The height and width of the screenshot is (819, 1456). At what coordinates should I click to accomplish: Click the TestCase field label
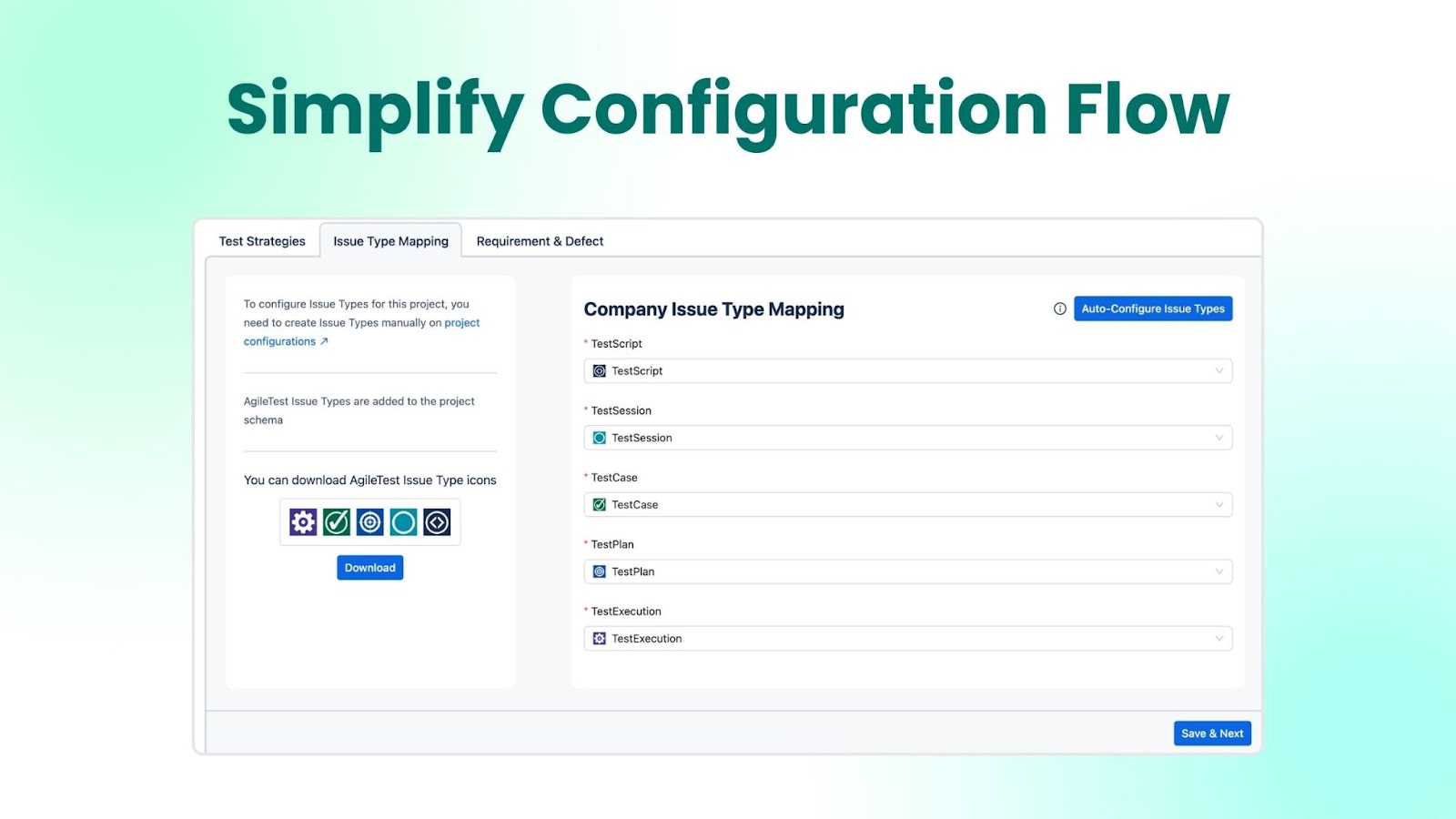pyautogui.click(x=614, y=478)
